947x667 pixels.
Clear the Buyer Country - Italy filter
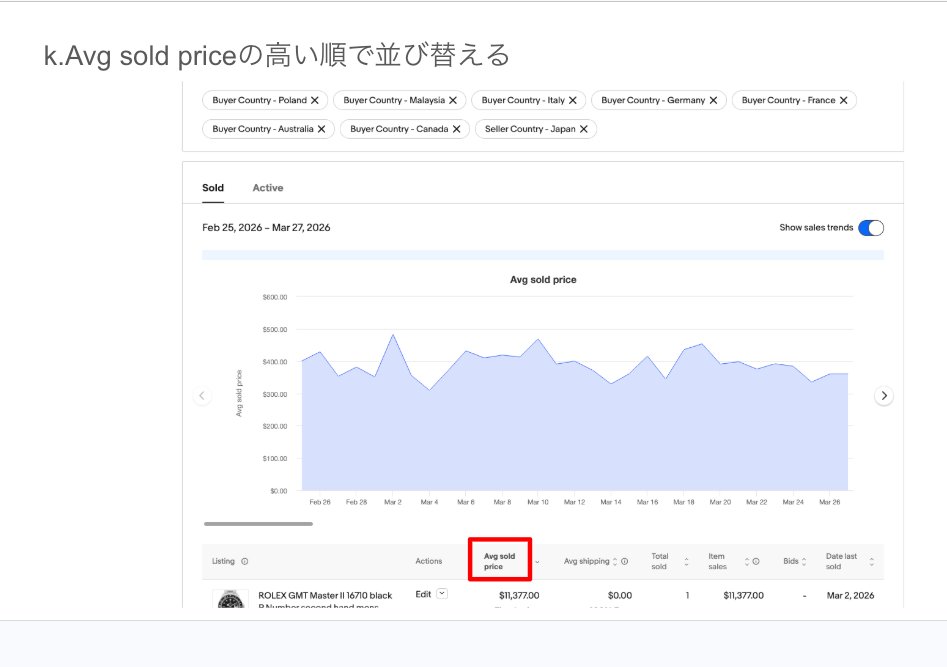click(572, 100)
